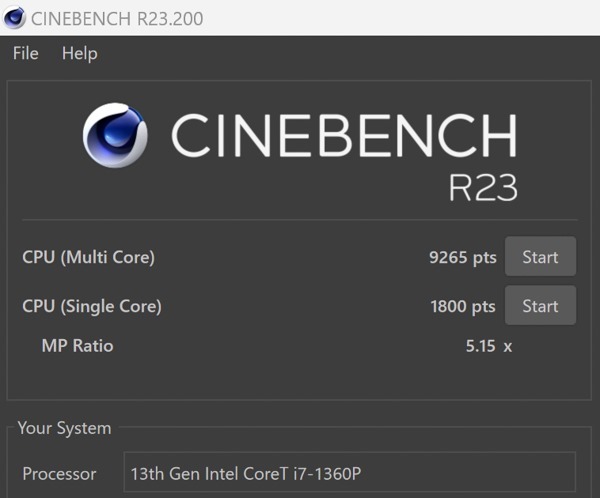Open the Help menu

[80, 54]
